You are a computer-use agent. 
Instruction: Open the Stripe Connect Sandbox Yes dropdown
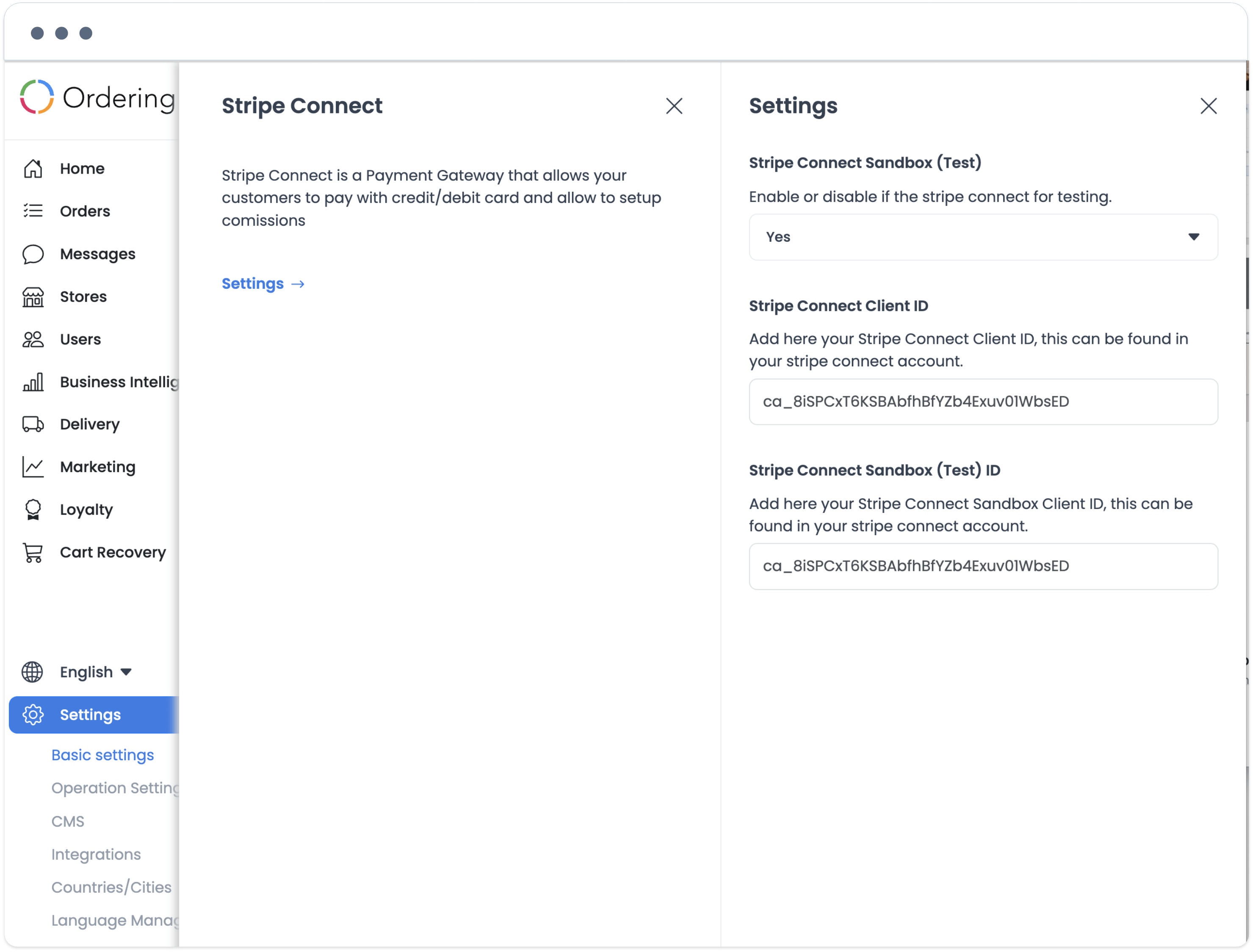tap(983, 237)
